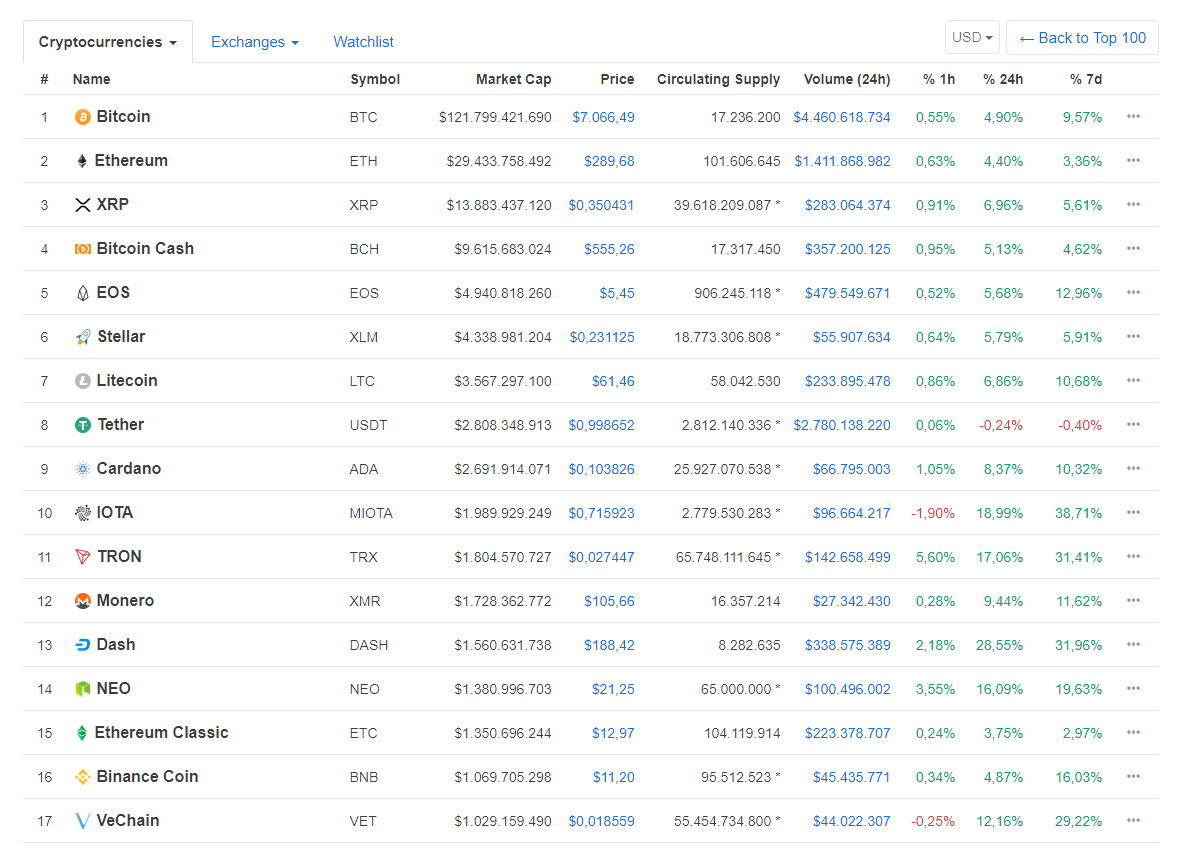The image size is (1184, 844).
Task: Expand the Exchanges dropdown menu
Action: point(254,42)
